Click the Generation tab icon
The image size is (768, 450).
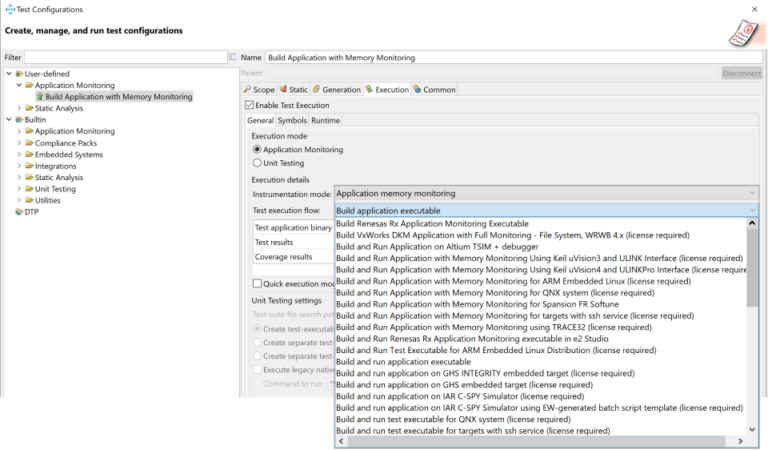(316, 89)
